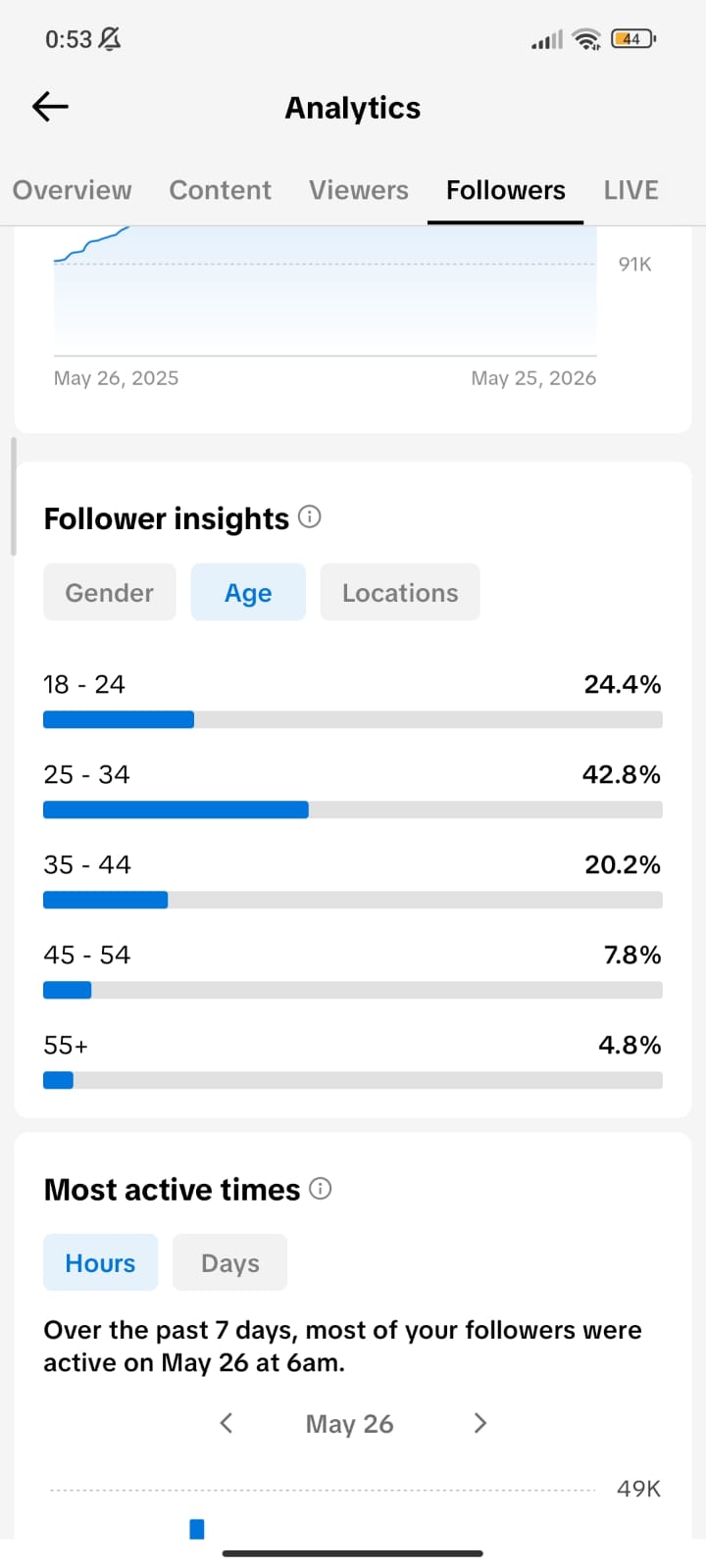Screen dimensions: 706x1568
Task: Open the Content tab
Action: (221, 190)
